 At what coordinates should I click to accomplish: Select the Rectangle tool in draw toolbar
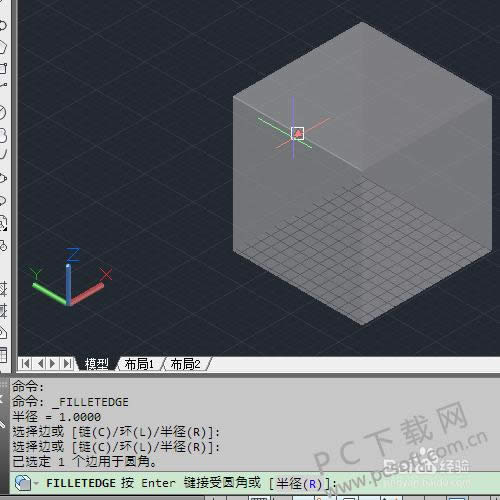[x=2, y=69]
